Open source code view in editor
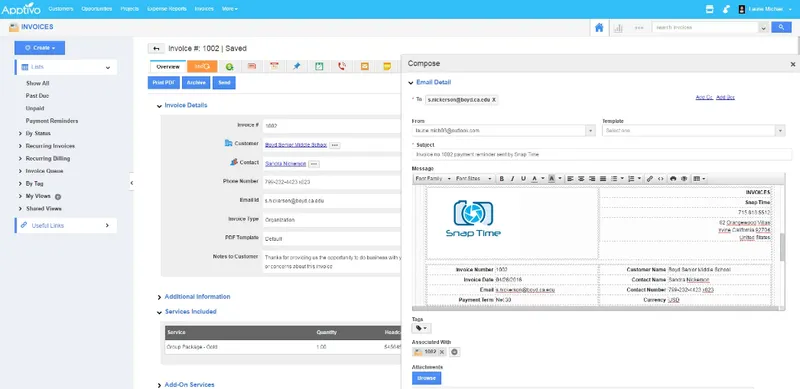 (661, 179)
